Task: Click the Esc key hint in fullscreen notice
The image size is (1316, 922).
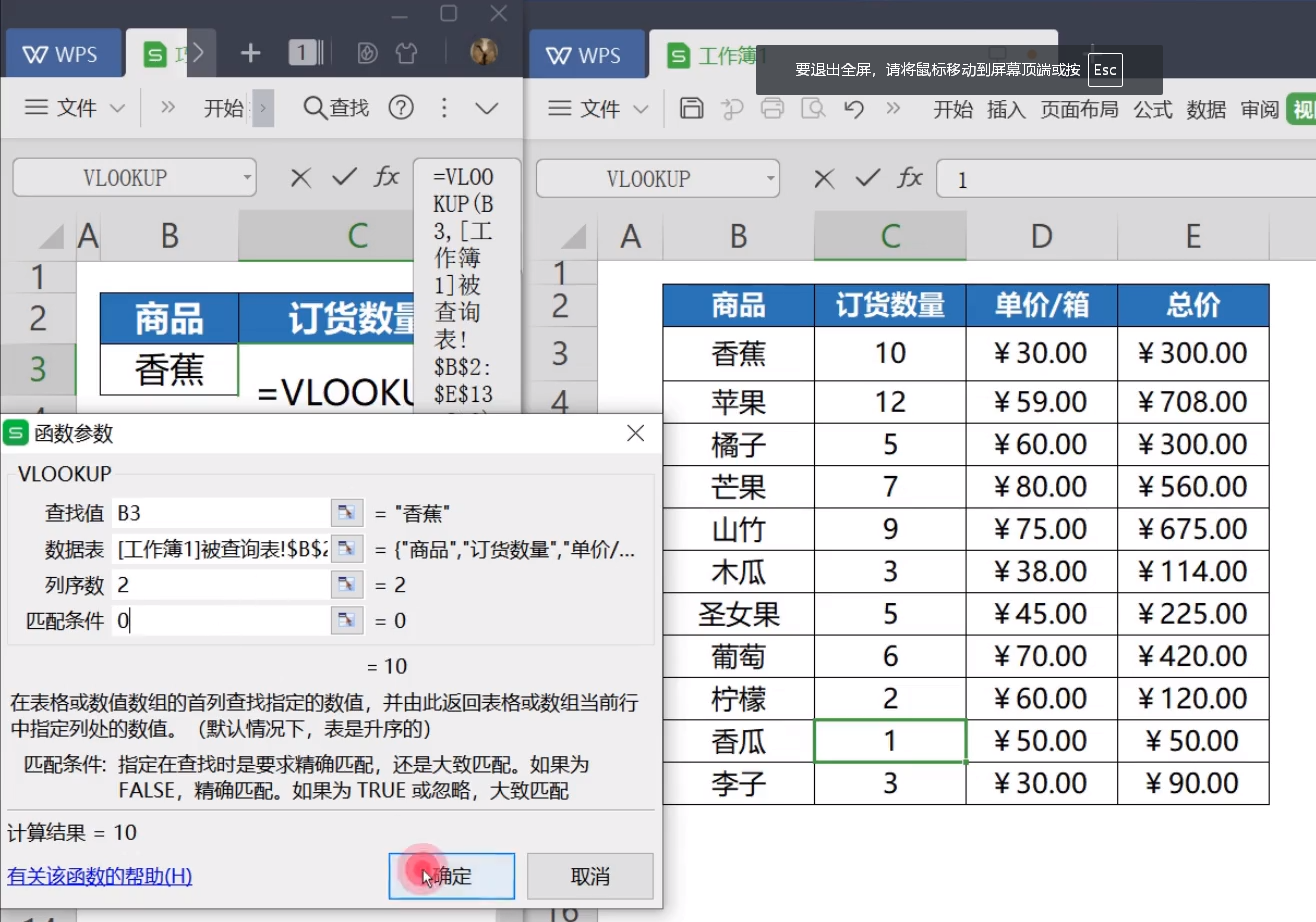Action: click(1104, 70)
